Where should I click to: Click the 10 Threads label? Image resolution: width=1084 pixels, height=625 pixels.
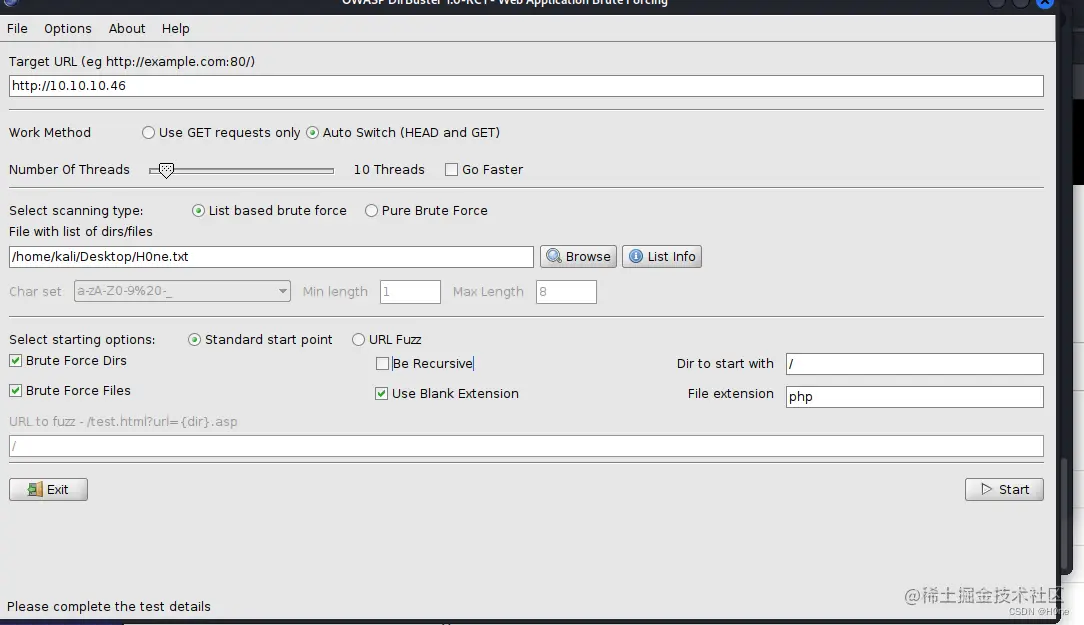(x=389, y=169)
